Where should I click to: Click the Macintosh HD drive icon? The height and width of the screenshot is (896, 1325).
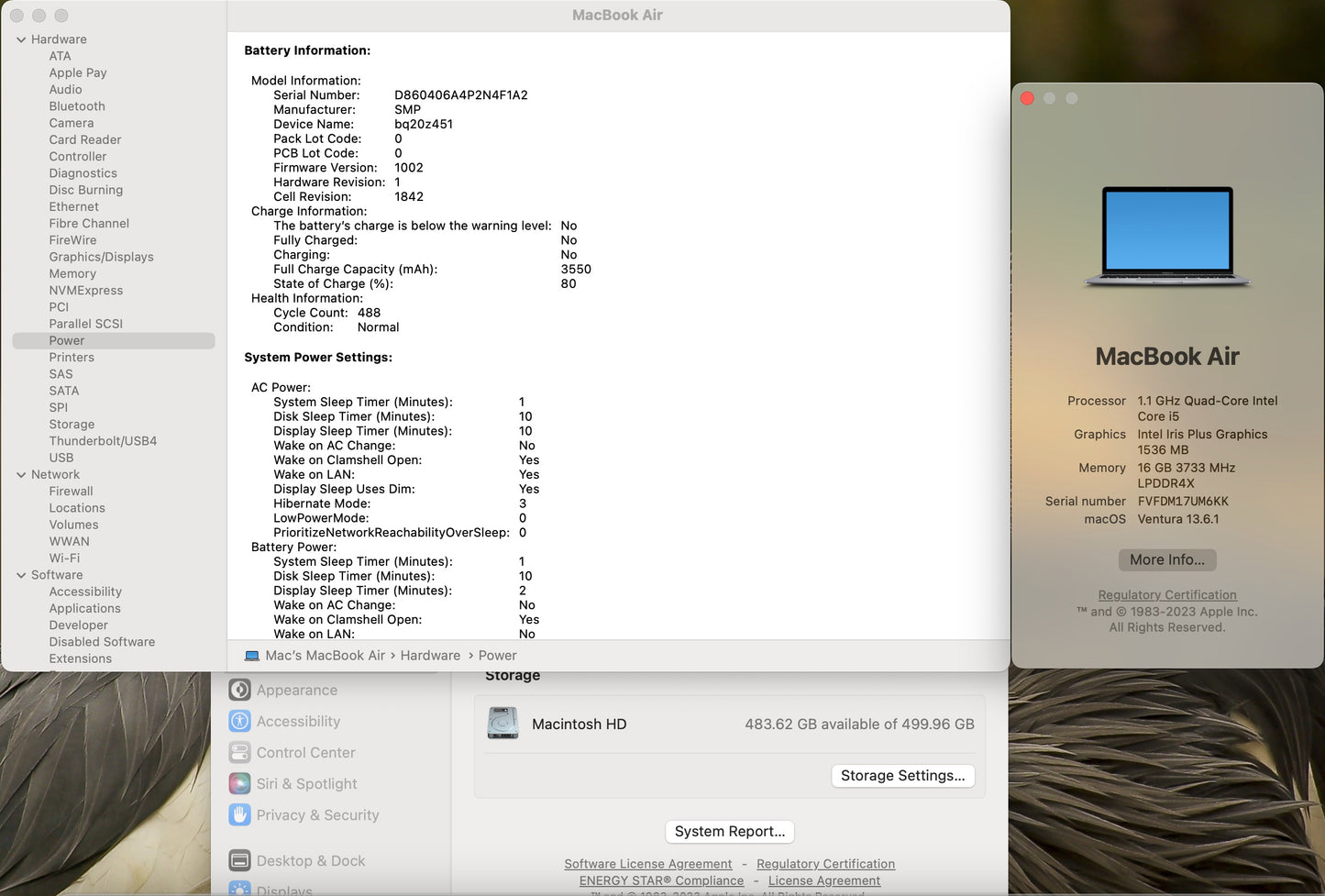pyautogui.click(x=502, y=723)
